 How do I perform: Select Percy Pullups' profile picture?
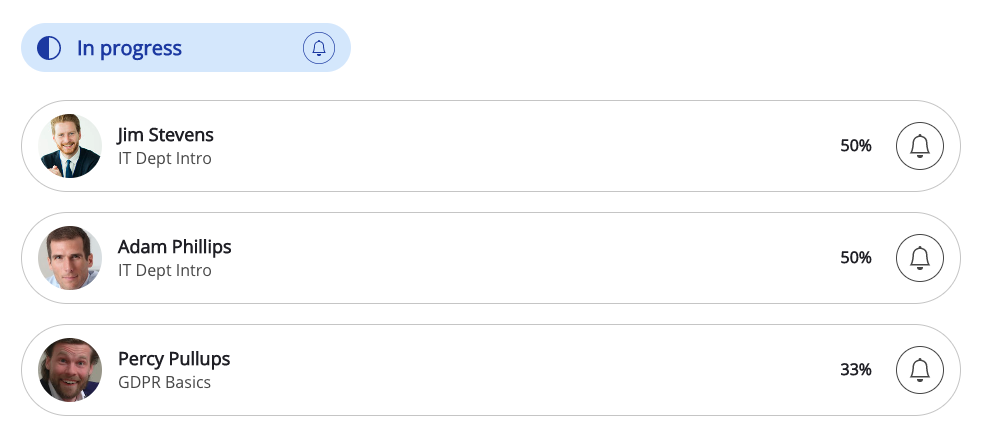(70, 370)
